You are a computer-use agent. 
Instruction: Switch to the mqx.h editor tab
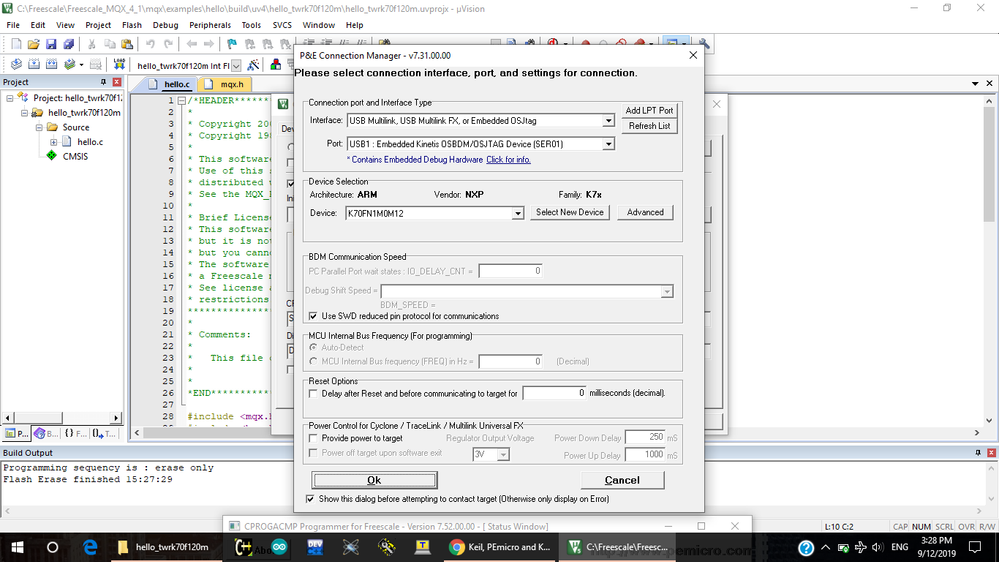tap(226, 84)
